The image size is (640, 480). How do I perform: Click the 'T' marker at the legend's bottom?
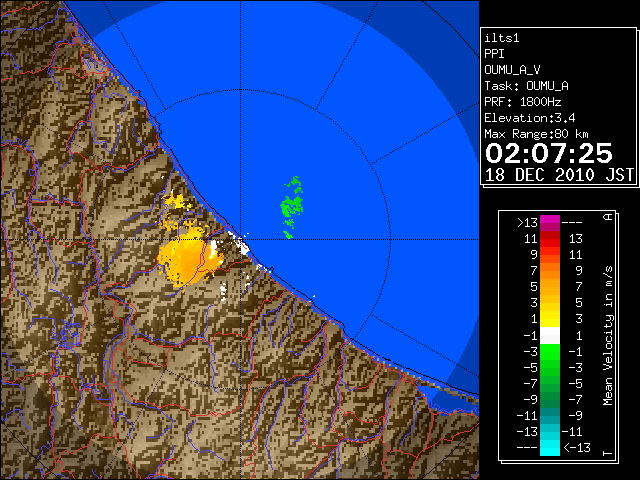(x=608, y=453)
